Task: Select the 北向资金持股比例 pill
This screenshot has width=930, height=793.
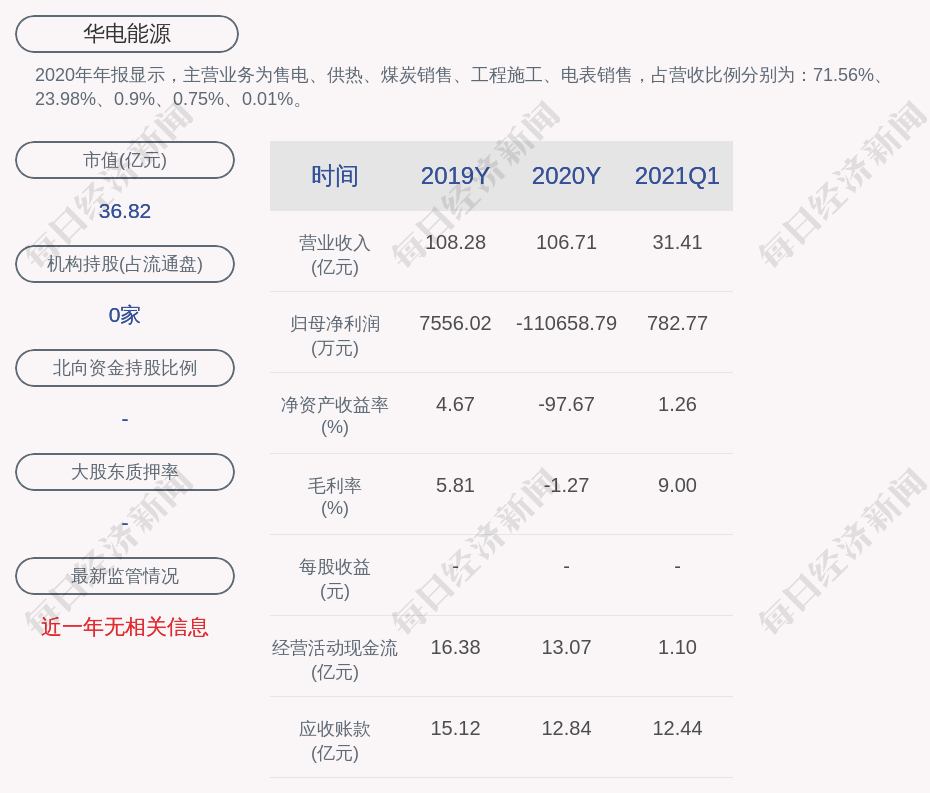Action: [x=125, y=368]
